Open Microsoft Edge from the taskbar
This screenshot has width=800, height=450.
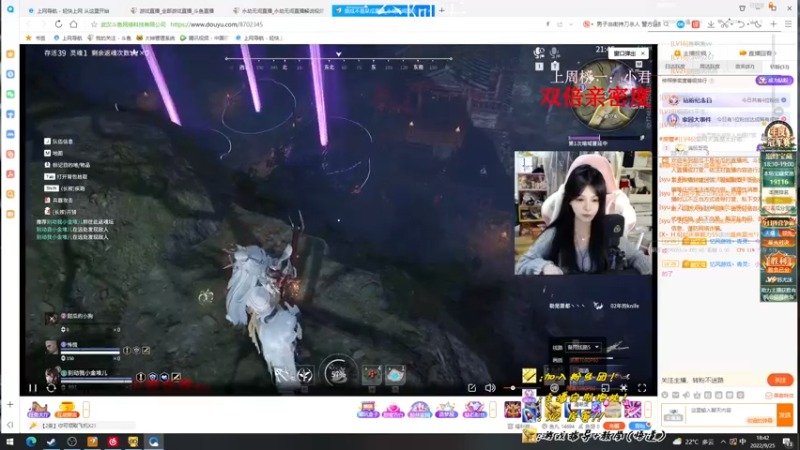click(31, 442)
